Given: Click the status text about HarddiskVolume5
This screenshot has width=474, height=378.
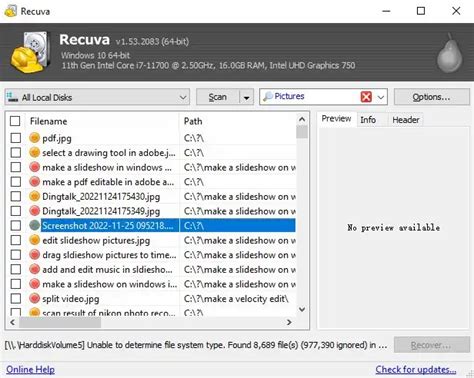Looking at the screenshot, I should tap(196, 345).
